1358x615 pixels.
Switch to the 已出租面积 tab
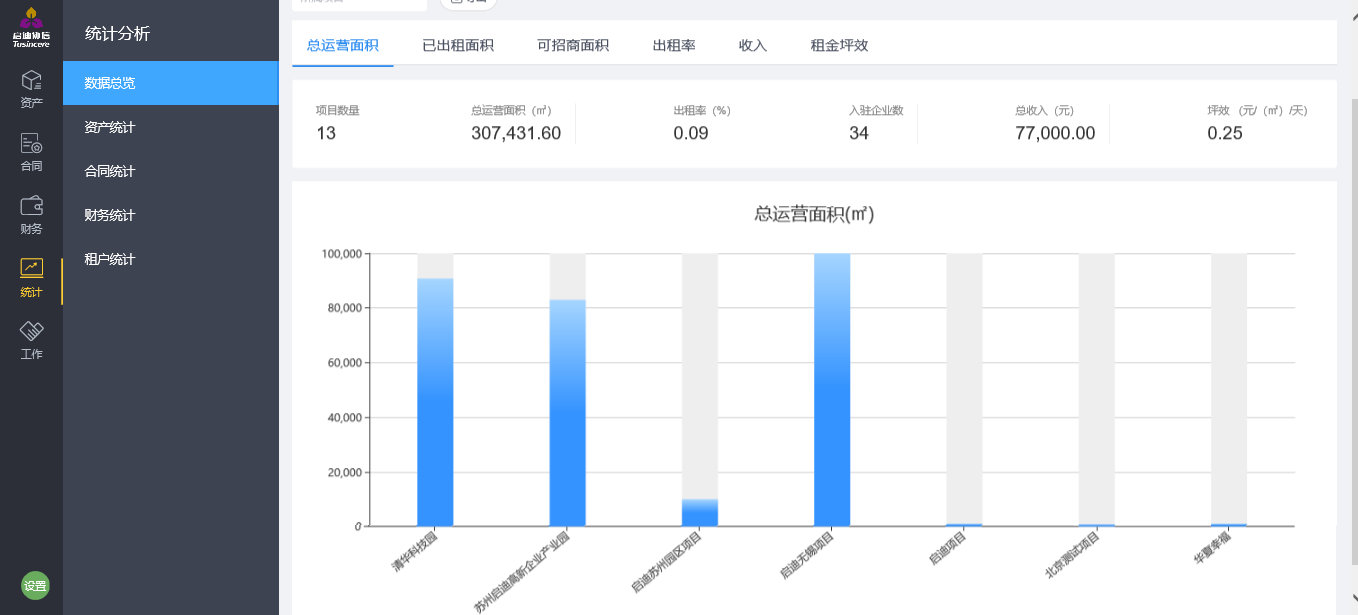(x=458, y=45)
